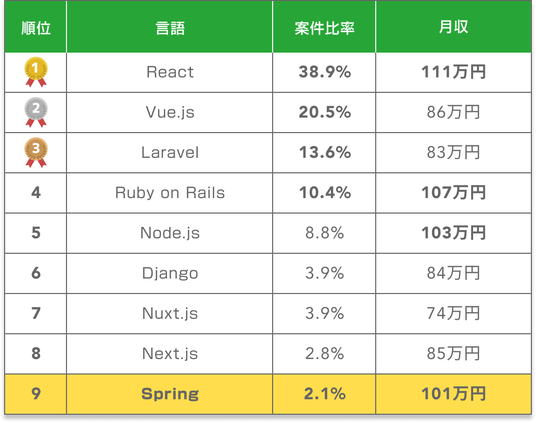The image size is (536, 423).
Task: Click the gold first-place medal icon
Action: tap(36, 72)
